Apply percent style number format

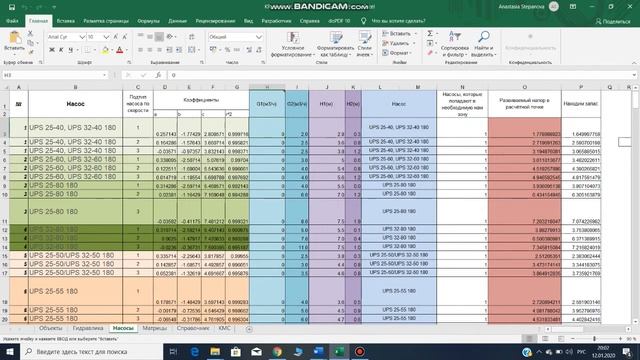227,50
